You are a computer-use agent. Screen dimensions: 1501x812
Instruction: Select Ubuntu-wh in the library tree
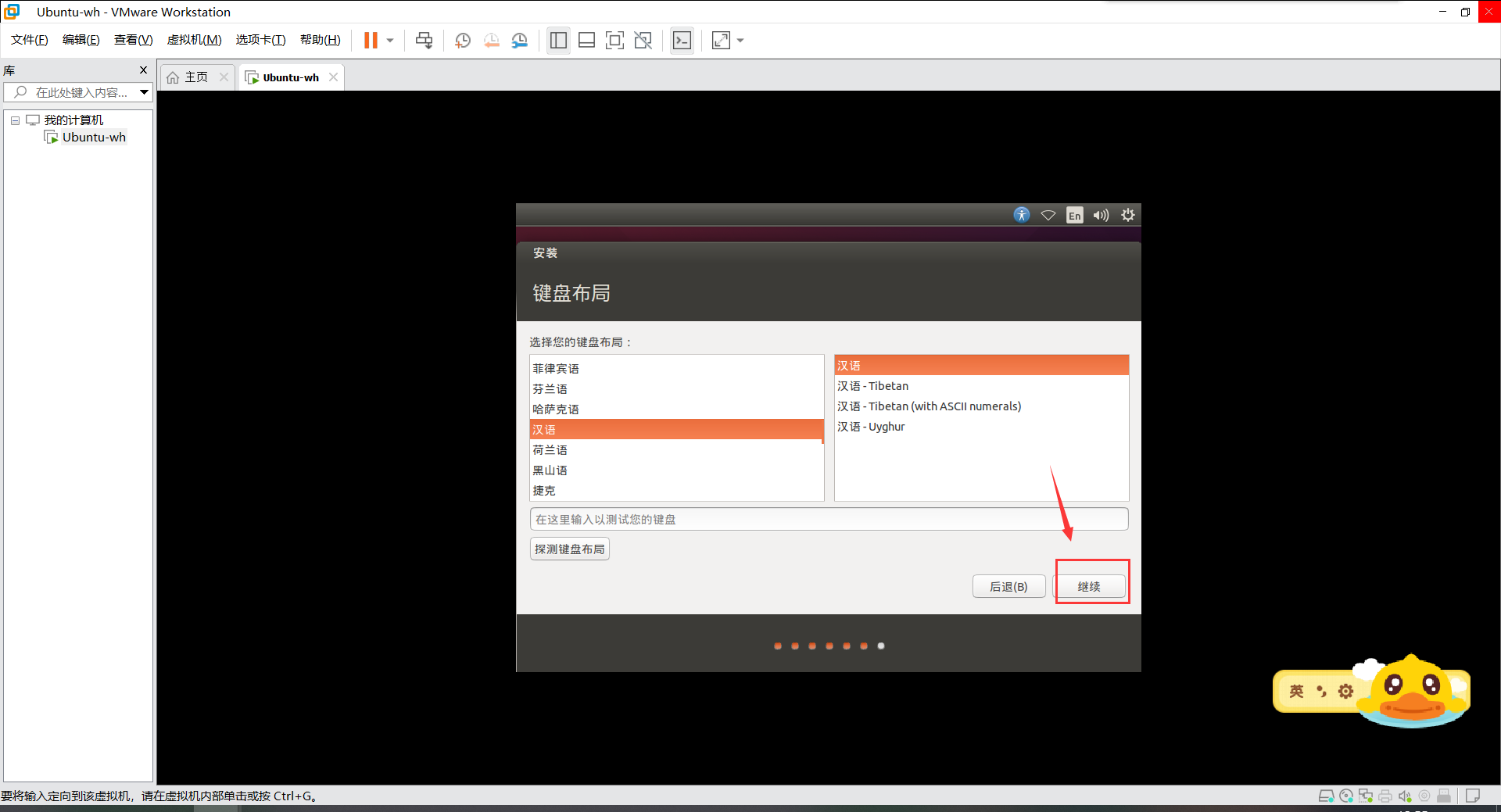pyautogui.click(x=94, y=137)
